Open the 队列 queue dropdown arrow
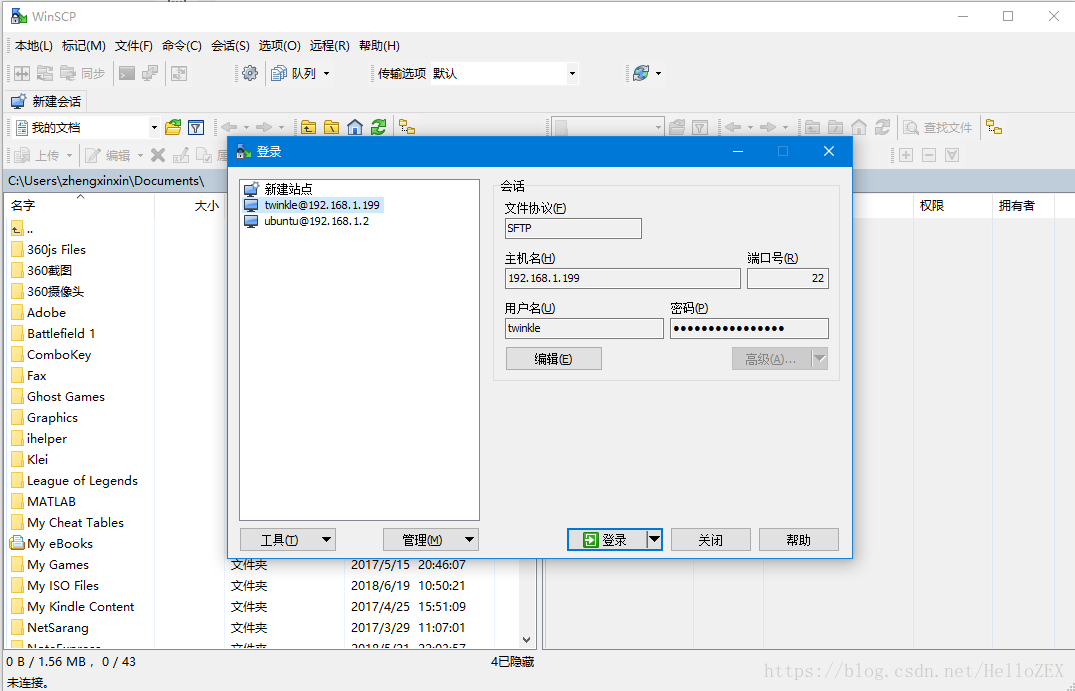 click(326, 73)
